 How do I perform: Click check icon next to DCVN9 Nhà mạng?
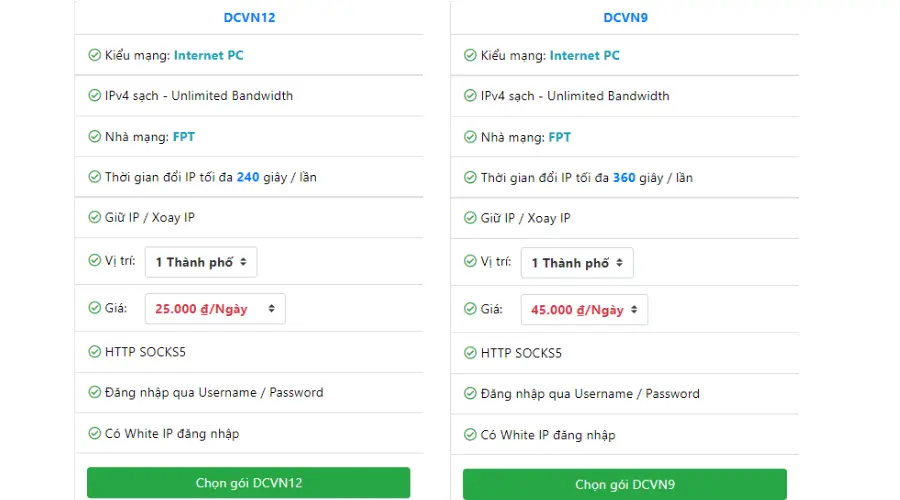click(x=470, y=137)
